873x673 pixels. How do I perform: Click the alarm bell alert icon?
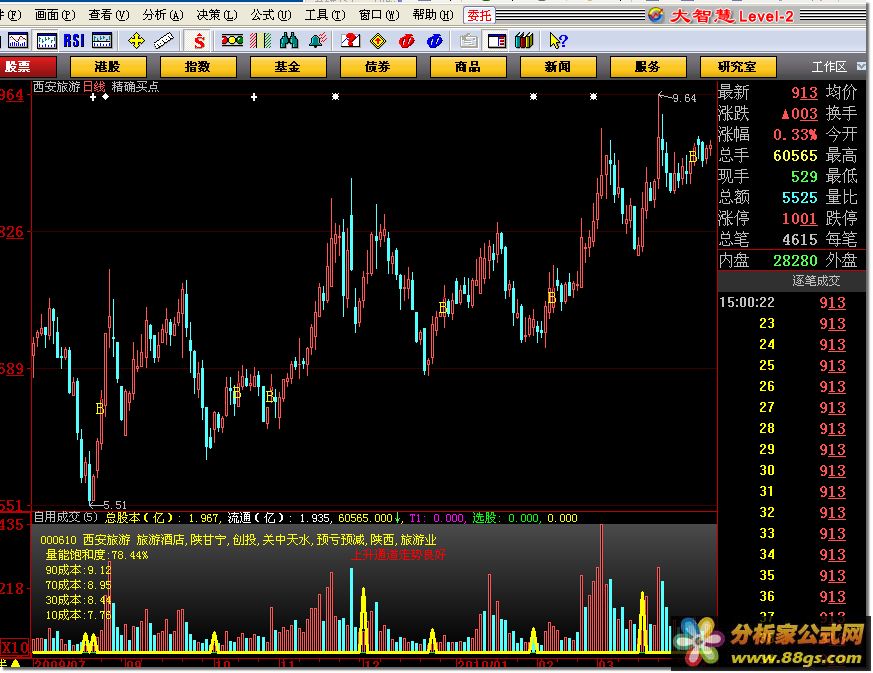[x=317, y=41]
